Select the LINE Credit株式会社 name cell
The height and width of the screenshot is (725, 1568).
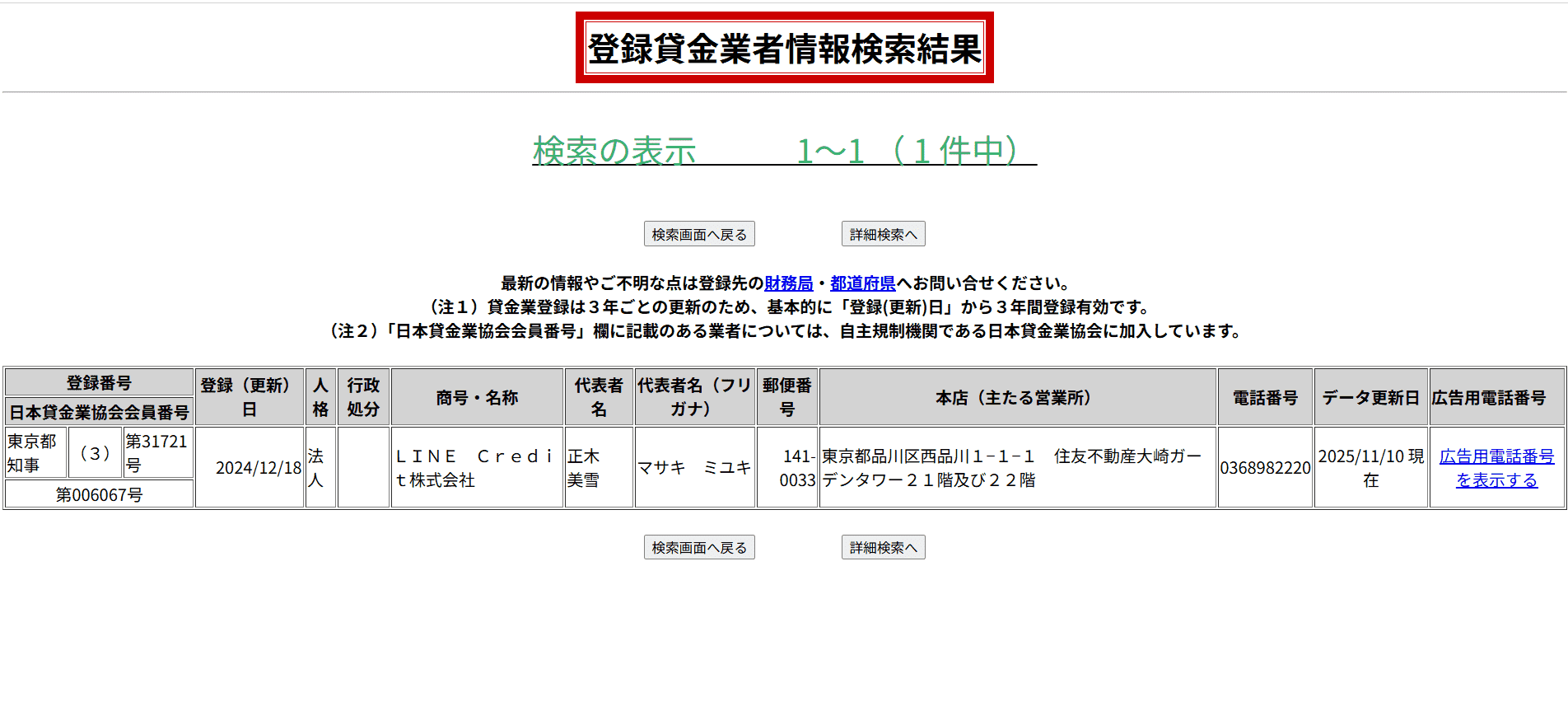pyautogui.click(x=476, y=468)
